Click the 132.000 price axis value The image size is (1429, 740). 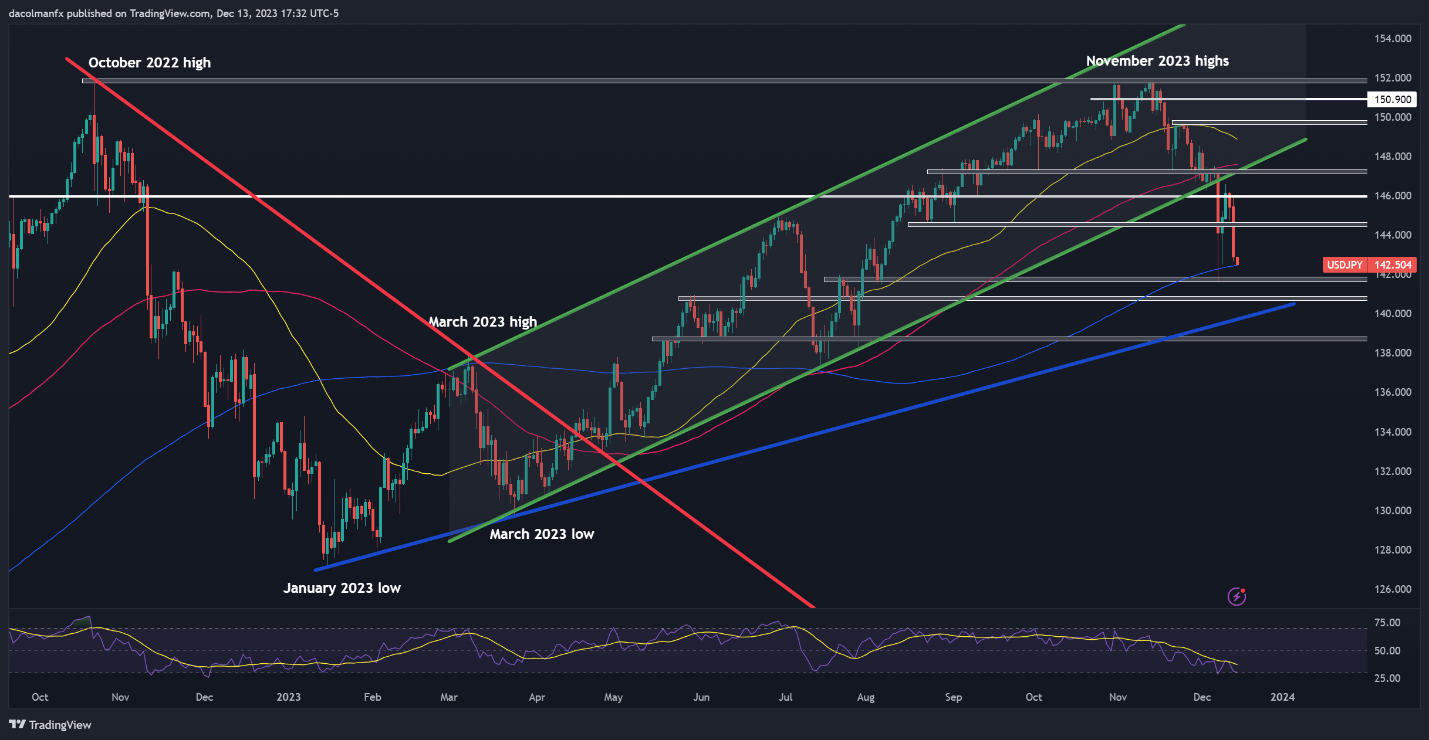point(1392,471)
